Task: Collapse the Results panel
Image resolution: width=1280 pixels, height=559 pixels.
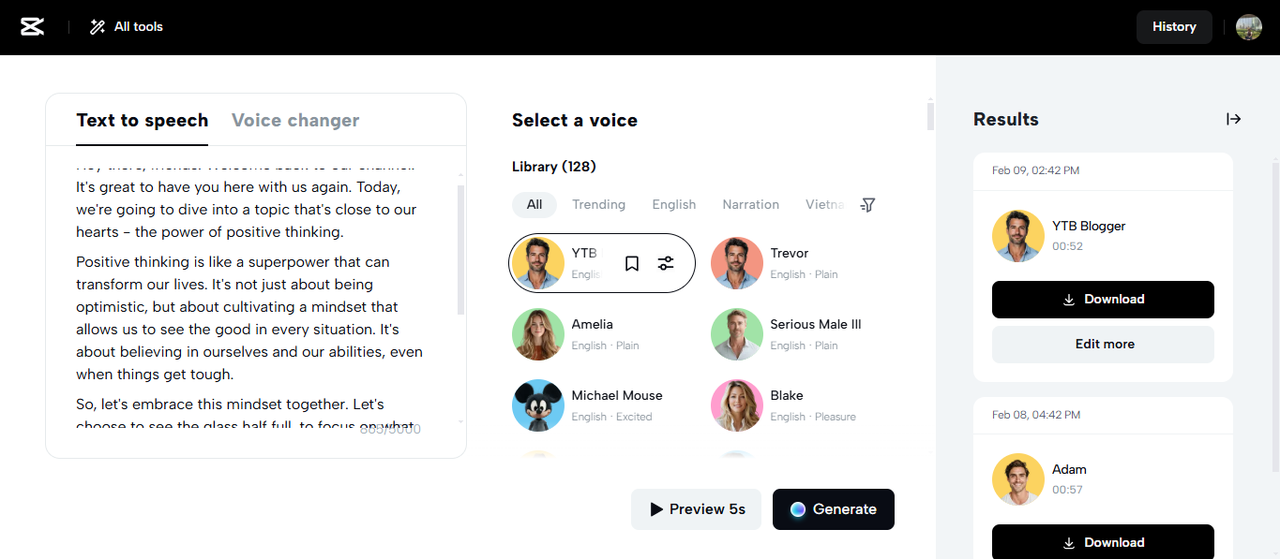Action: 1234,119
